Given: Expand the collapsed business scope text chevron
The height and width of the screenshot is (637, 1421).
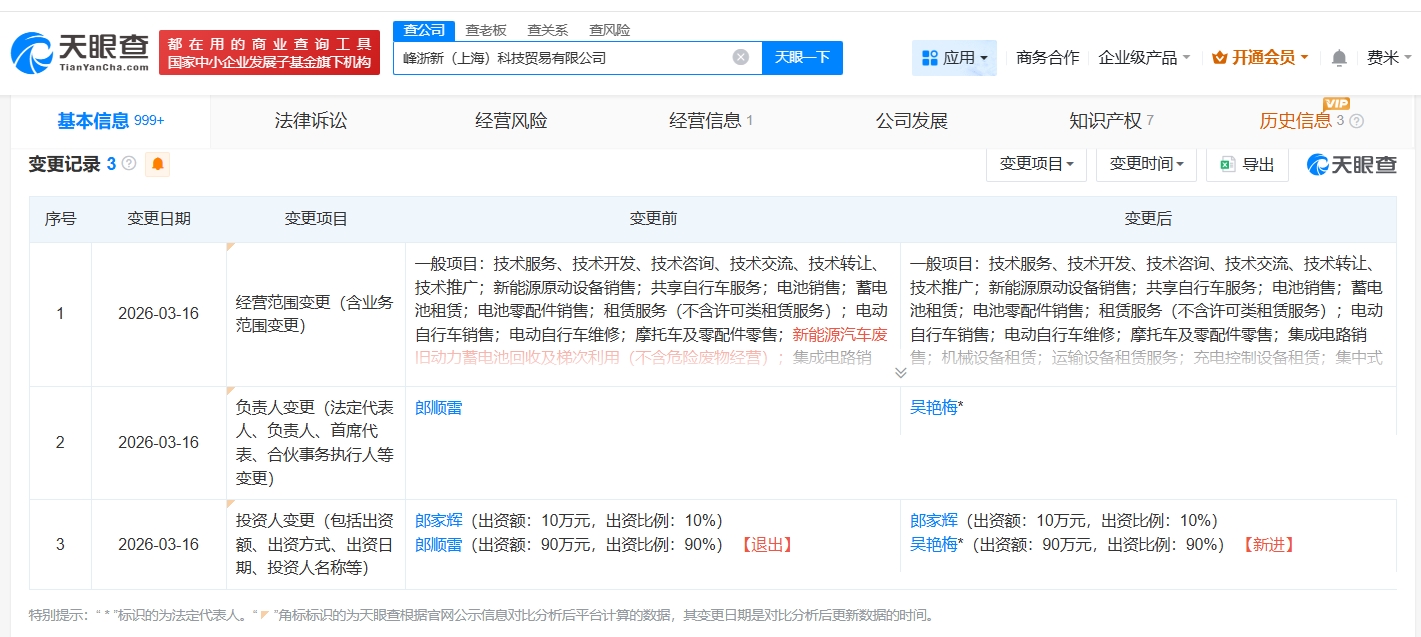Looking at the screenshot, I should [900, 373].
